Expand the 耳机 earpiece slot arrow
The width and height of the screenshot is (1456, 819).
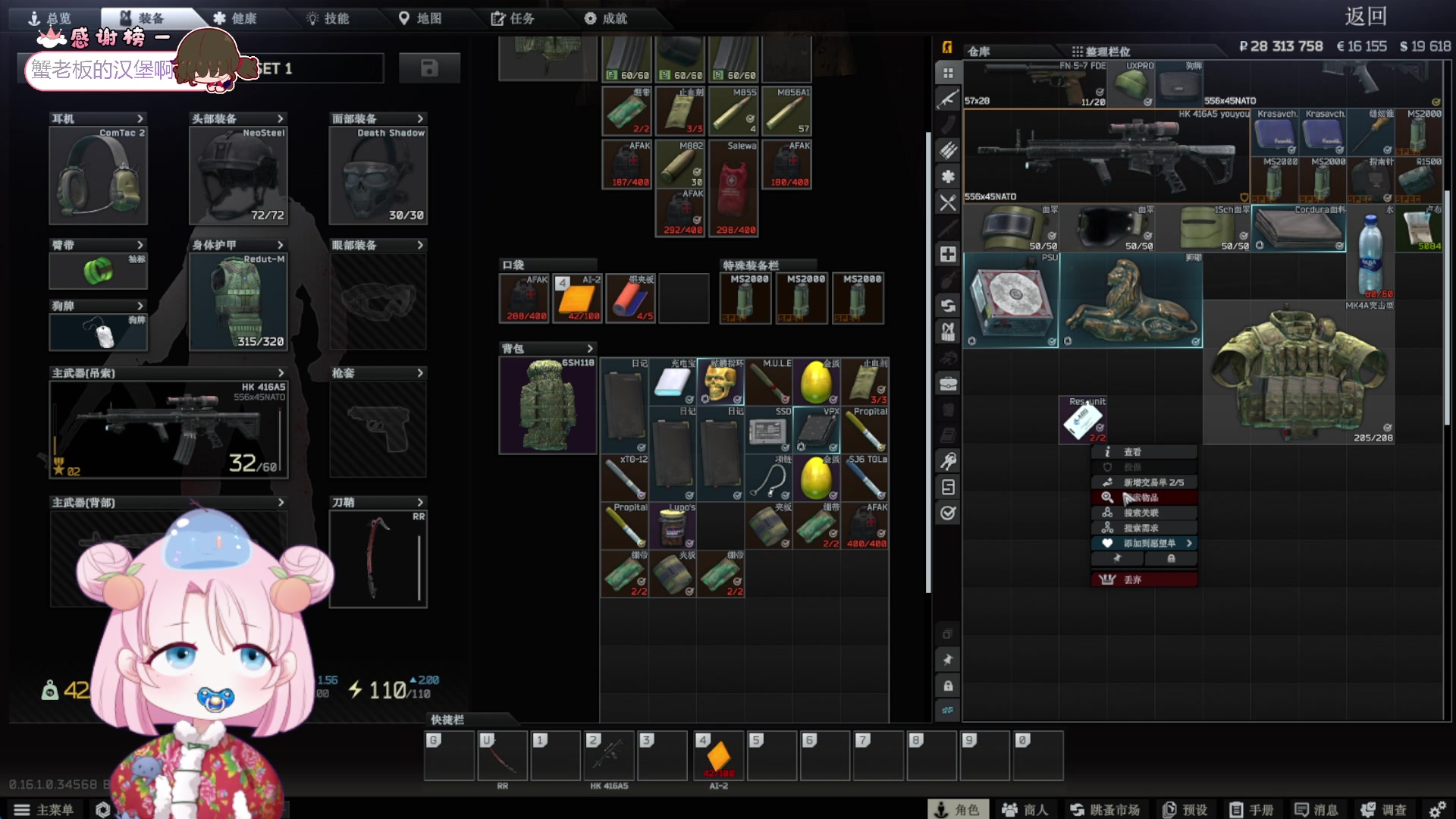140,118
